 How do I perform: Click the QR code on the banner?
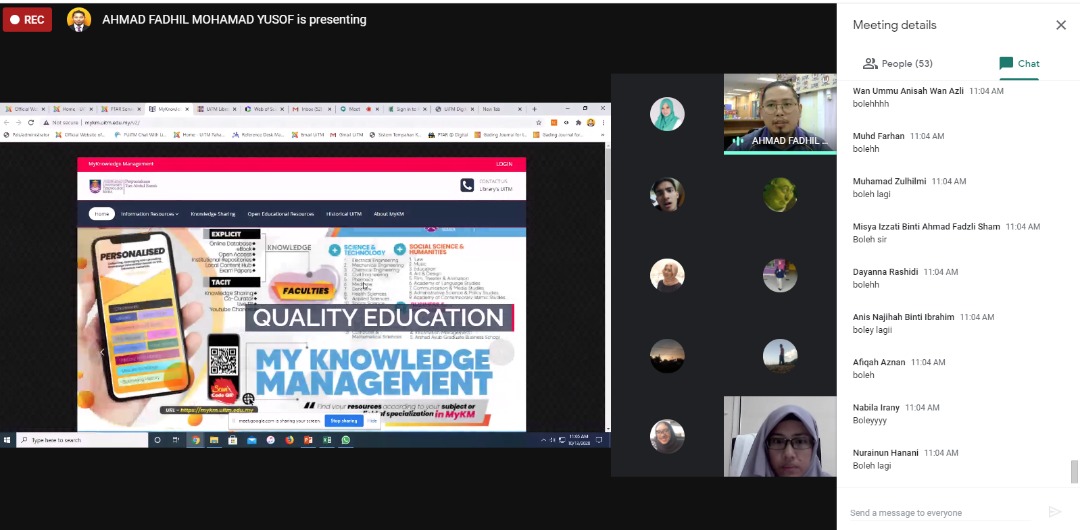pyautogui.click(x=223, y=361)
